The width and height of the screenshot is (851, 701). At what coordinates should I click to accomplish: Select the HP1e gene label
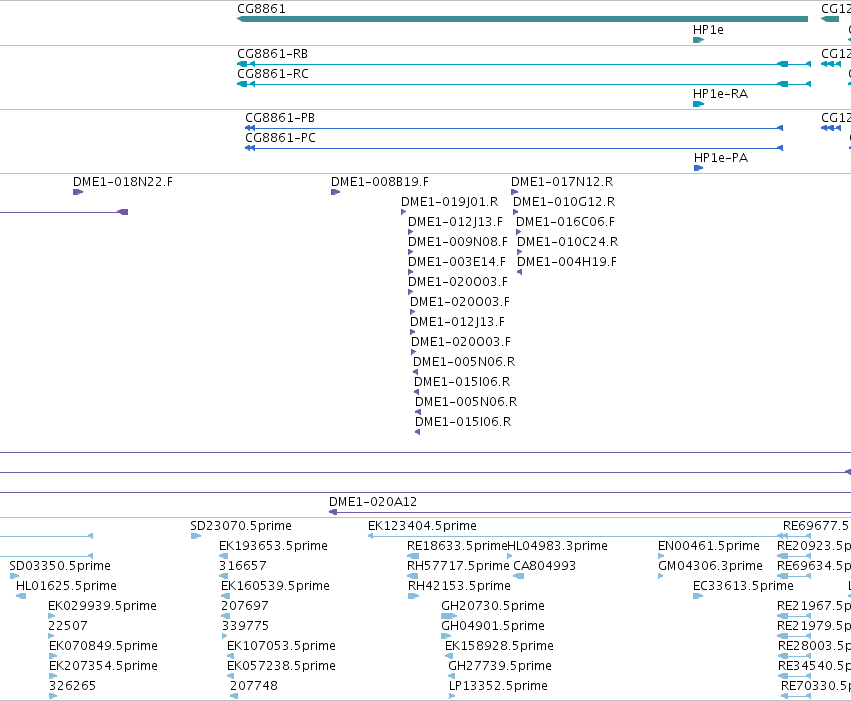tap(708, 30)
